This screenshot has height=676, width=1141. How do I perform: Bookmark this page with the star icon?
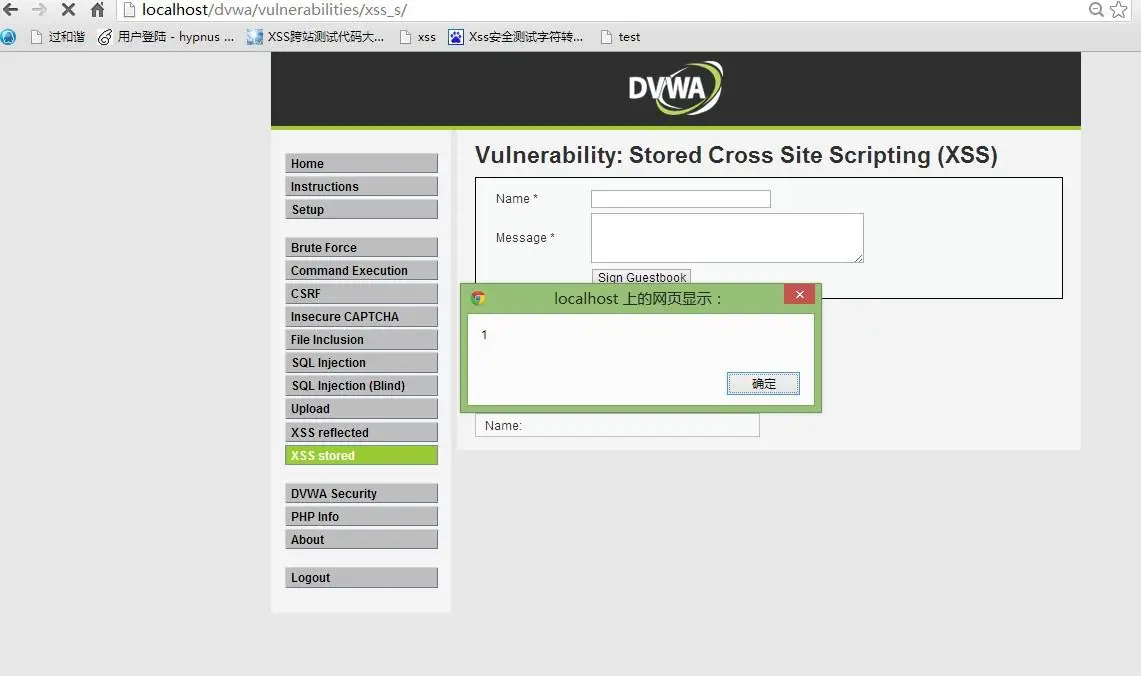click(x=1118, y=9)
